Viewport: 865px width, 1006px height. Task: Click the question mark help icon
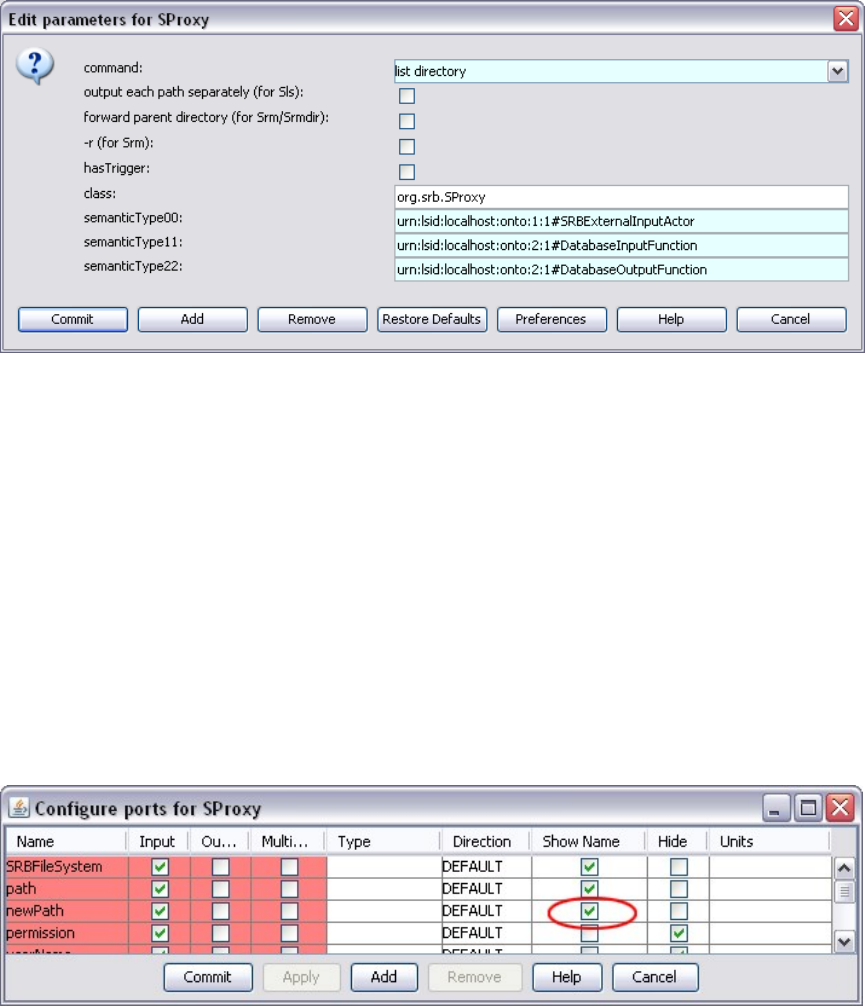point(35,67)
